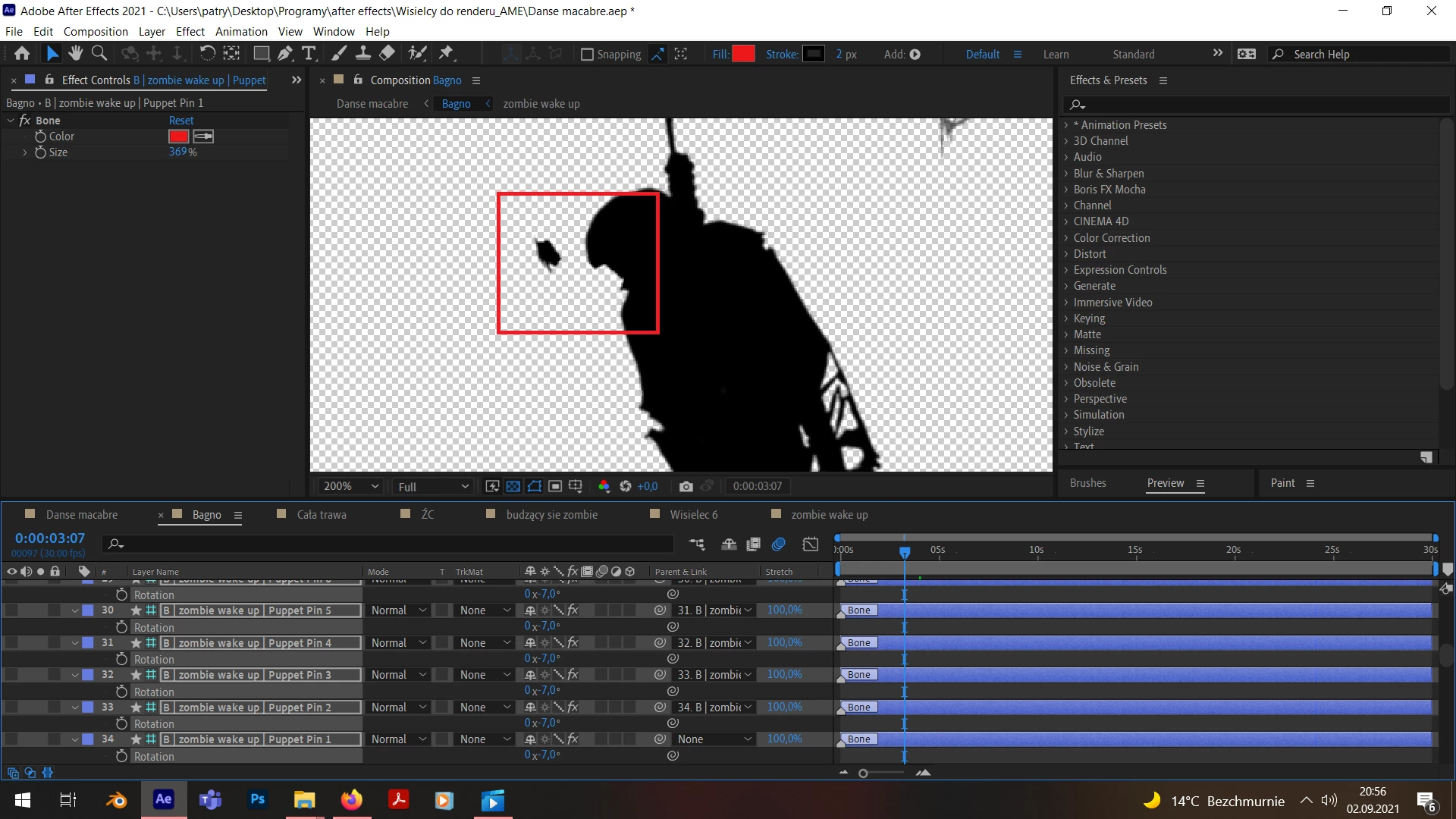1456x819 pixels.
Task: Select the Rectangle shape tool
Action: pyautogui.click(x=261, y=54)
